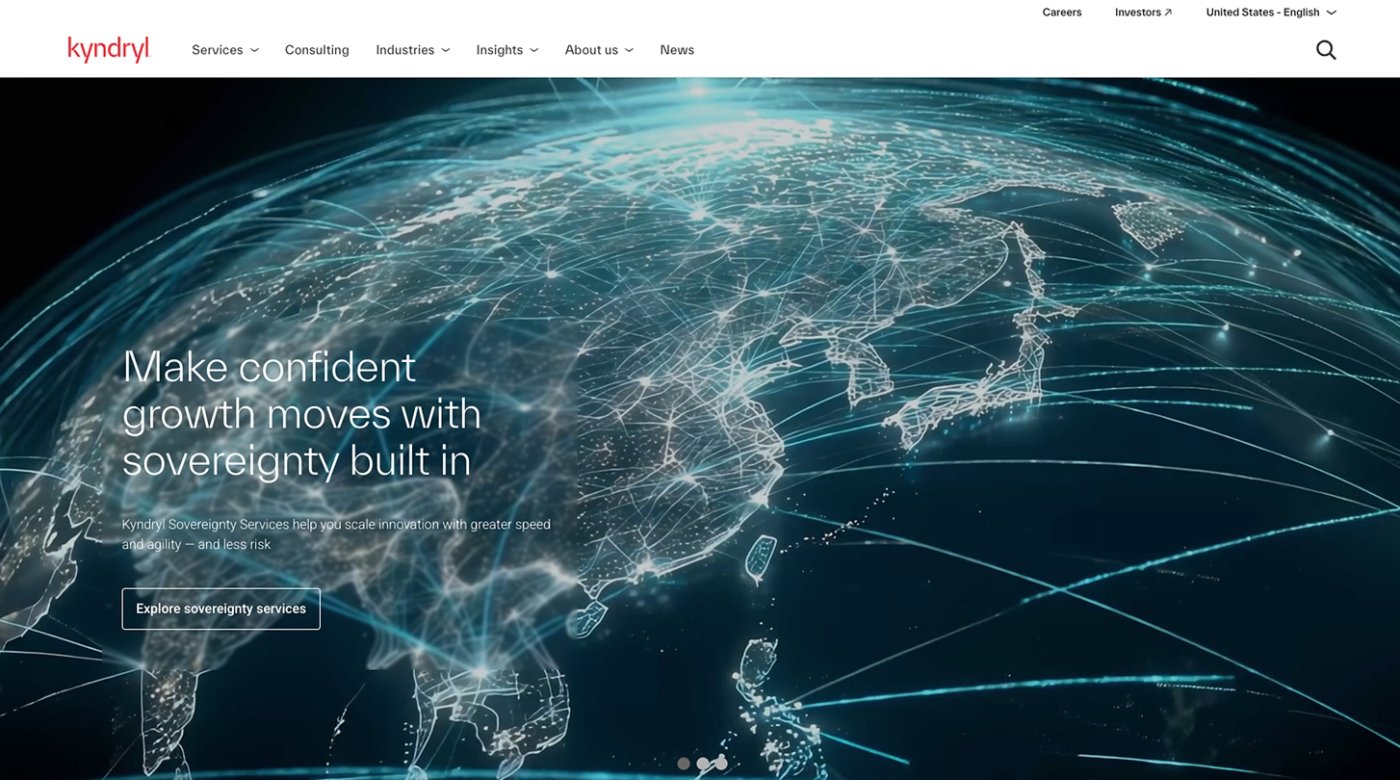Go to the Consulting page
The width and height of the screenshot is (1400, 780).
317,50
